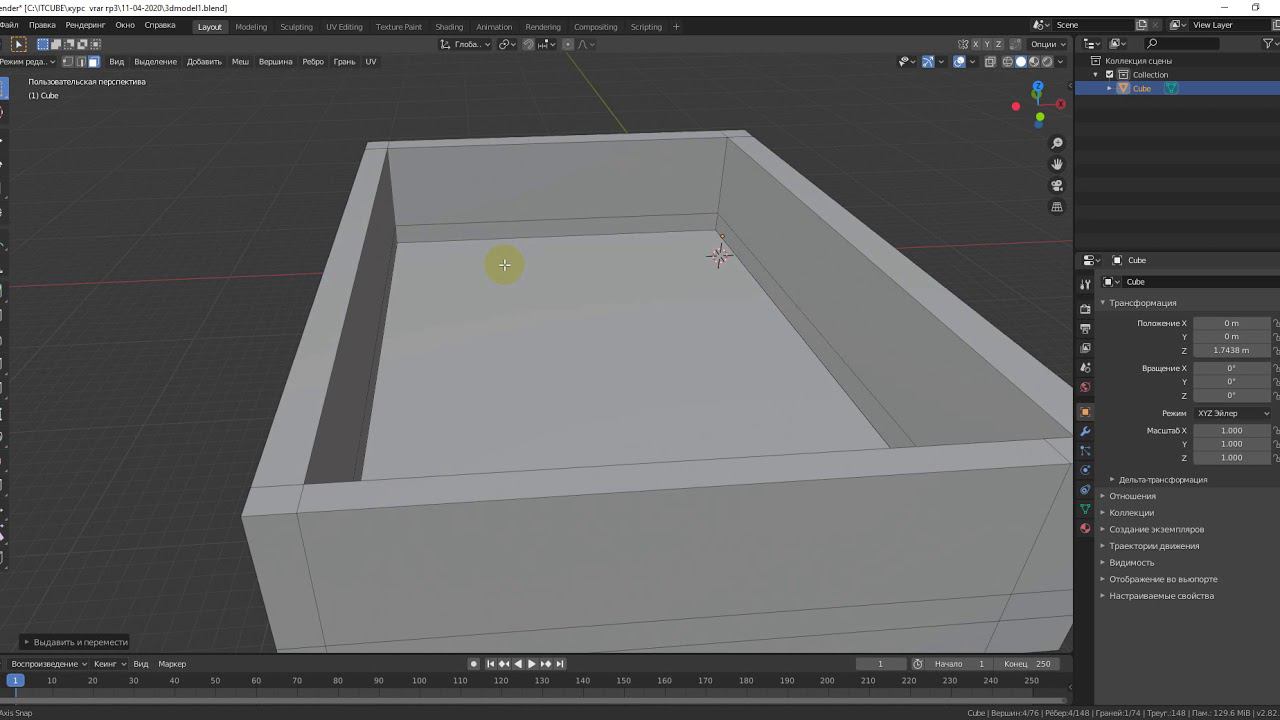Open the Грань menu in viewport header
This screenshot has height=720, width=1280.
[x=344, y=62]
